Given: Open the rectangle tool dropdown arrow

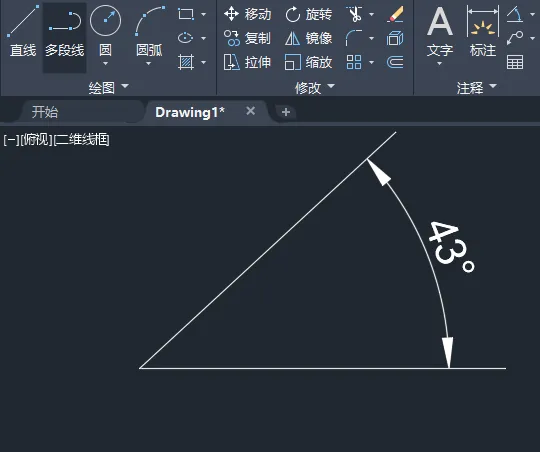Looking at the screenshot, I should (x=204, y=14).
